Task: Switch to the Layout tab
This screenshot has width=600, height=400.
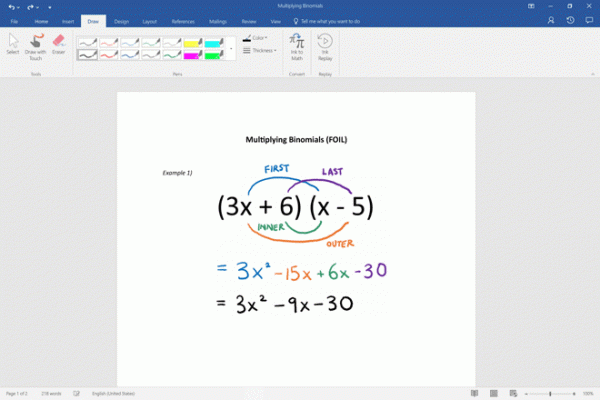Action: click(150, 21)
